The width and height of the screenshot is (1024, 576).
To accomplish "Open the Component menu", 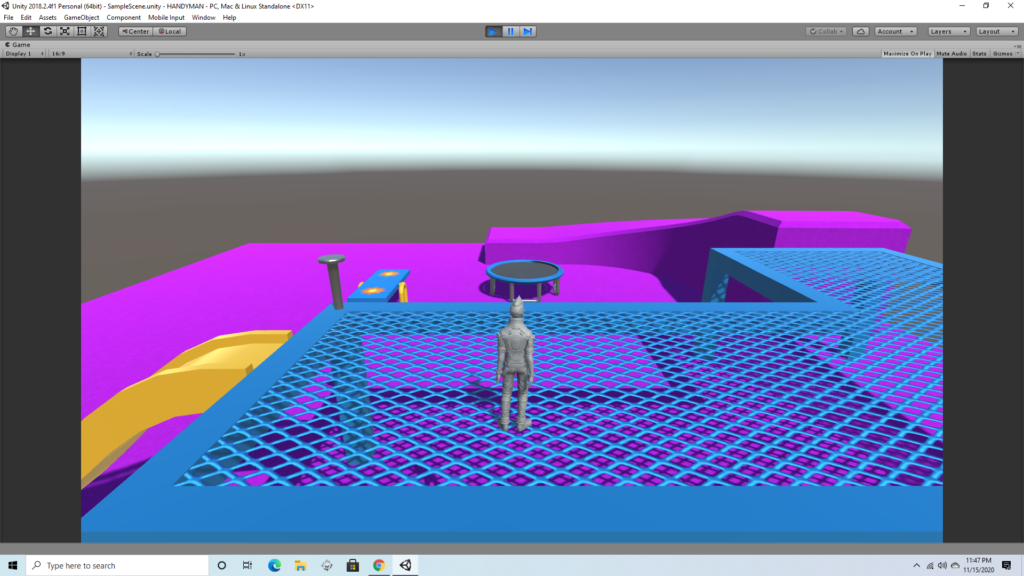I will coord(124,18).
